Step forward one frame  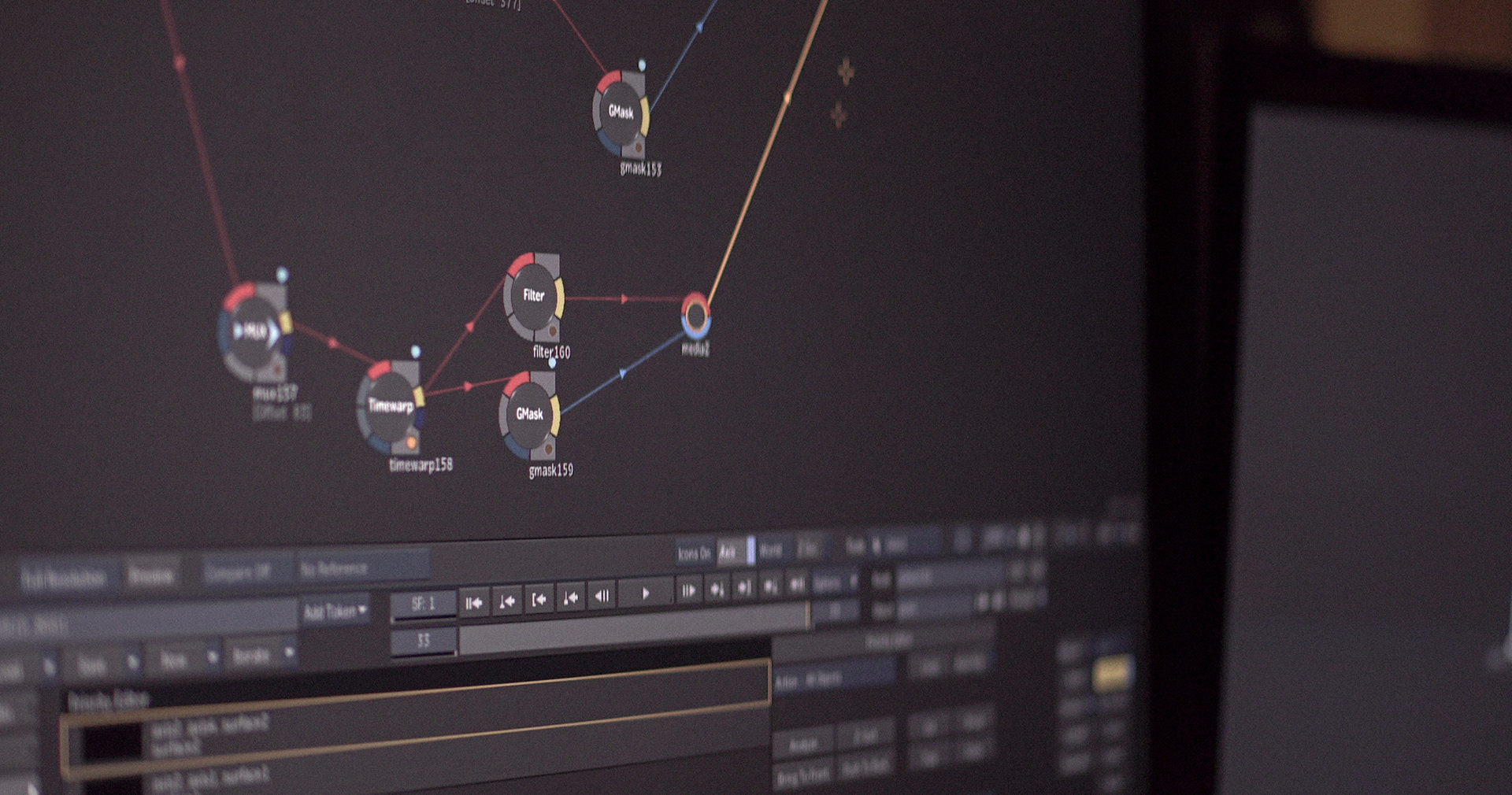(687, 590)
